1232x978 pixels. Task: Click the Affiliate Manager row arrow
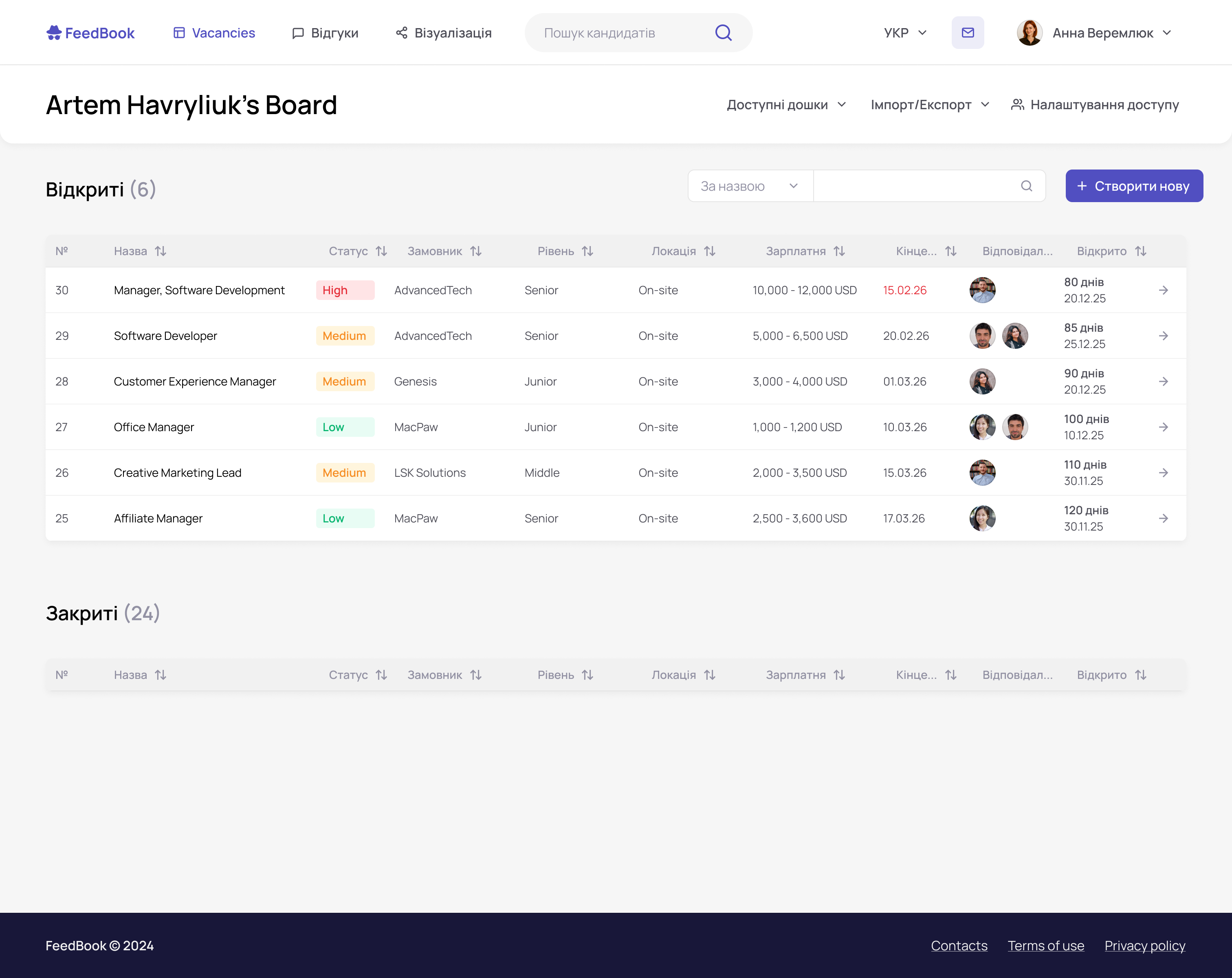1164,518
